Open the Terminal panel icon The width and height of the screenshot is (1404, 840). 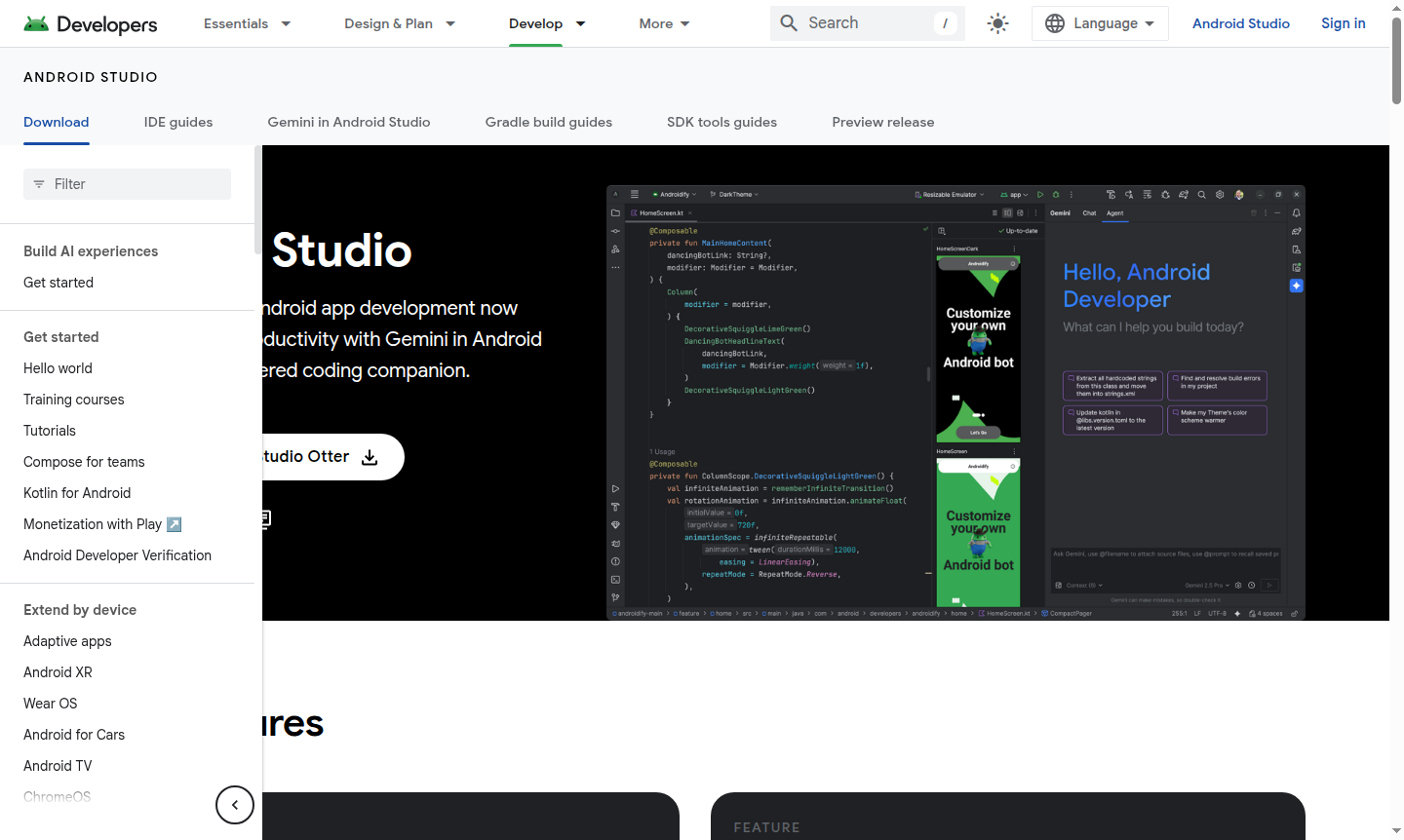coord(615,576)
